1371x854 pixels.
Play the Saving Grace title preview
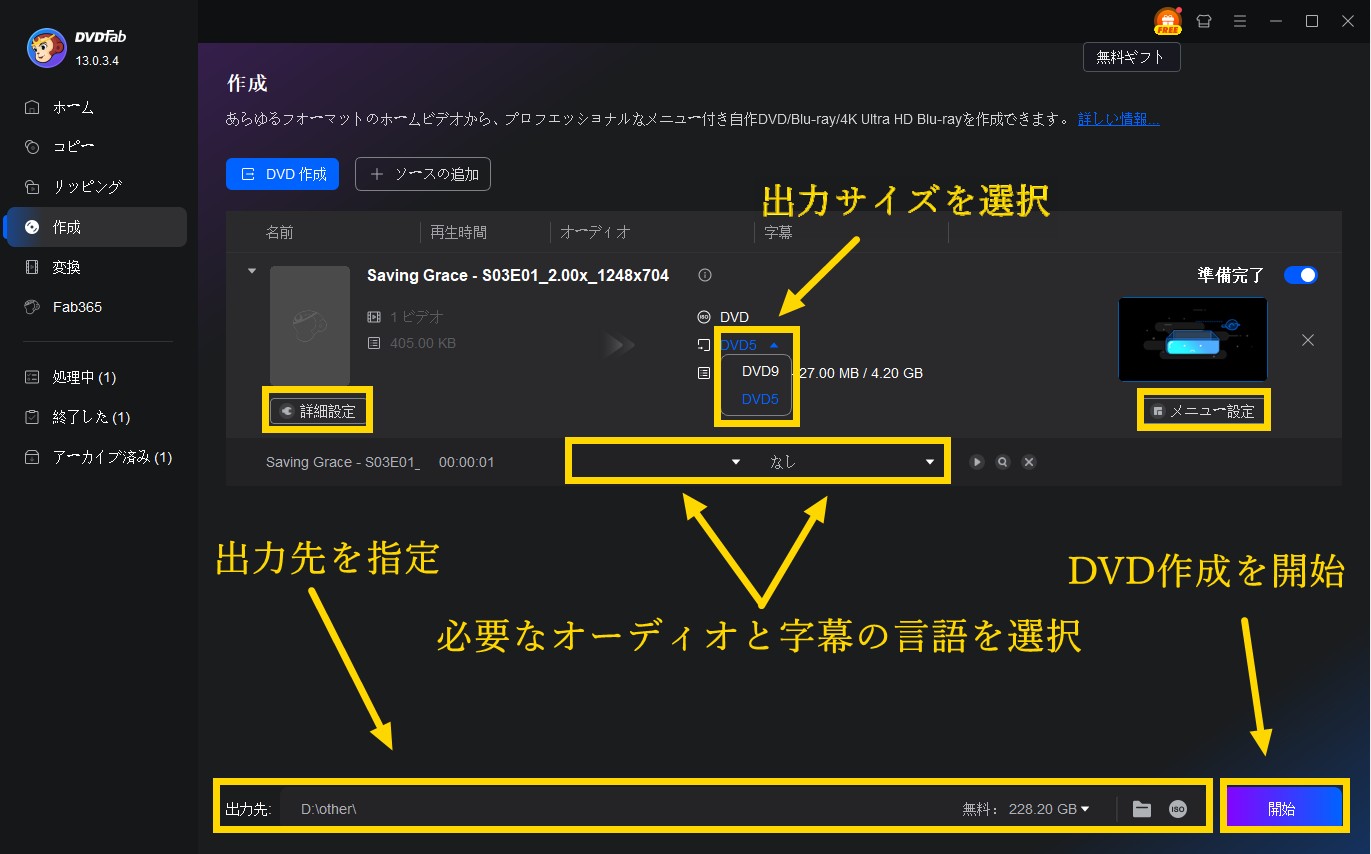pyautogui.click(x=977, y=462)
